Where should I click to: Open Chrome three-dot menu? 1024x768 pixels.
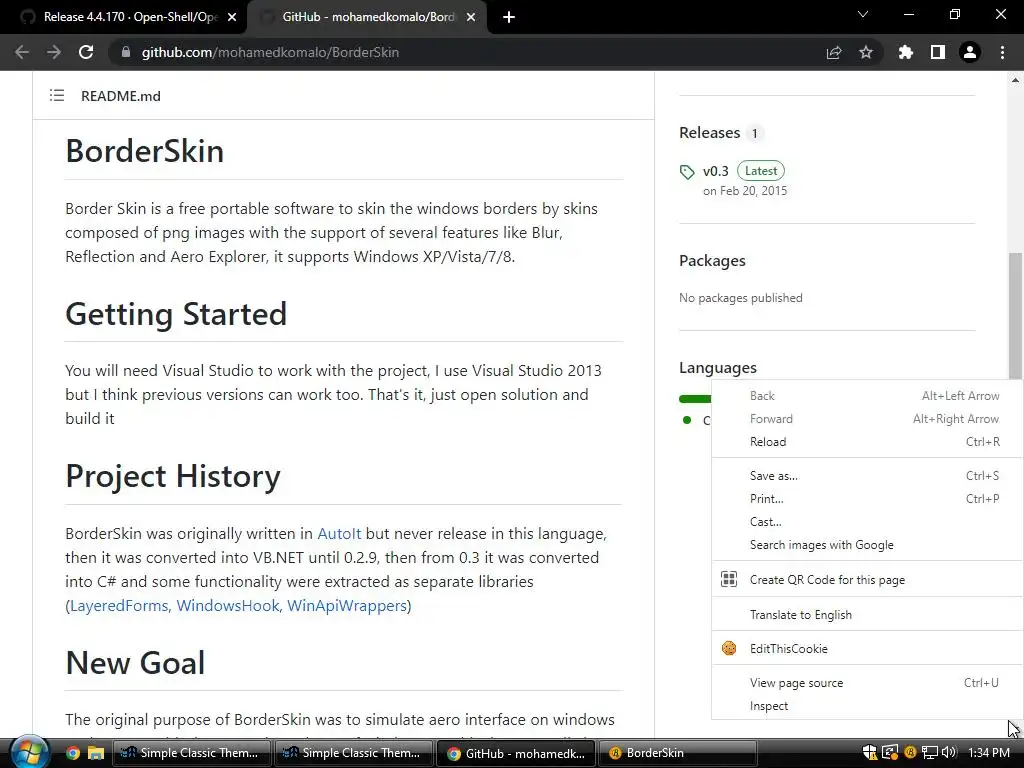tap(1002, 52)
